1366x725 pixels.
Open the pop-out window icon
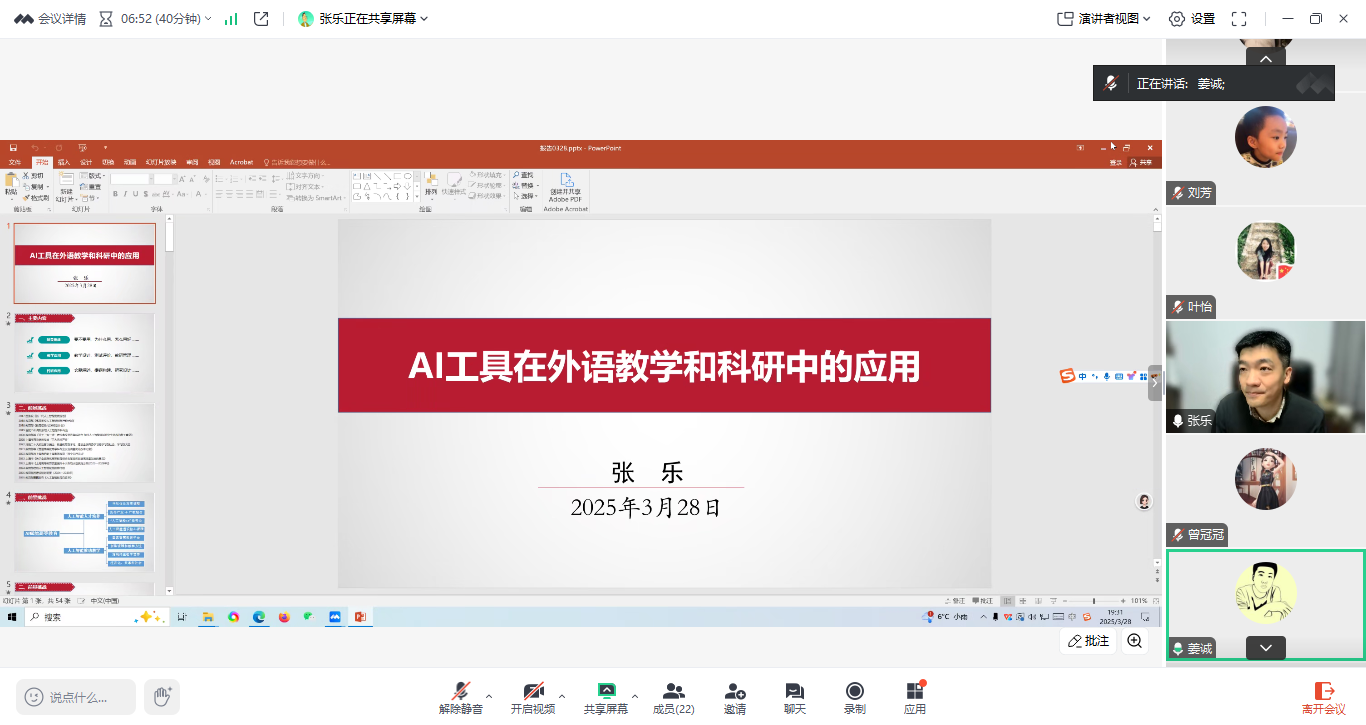click(261, 19)
